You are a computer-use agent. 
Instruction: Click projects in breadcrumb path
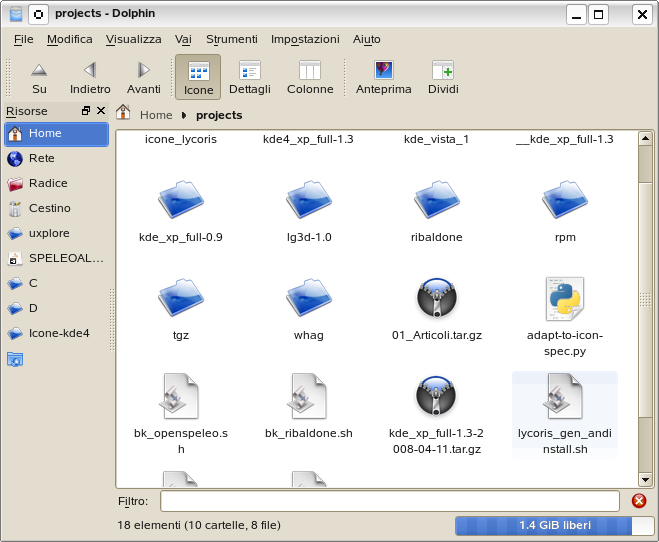click(x=219, y=115)
